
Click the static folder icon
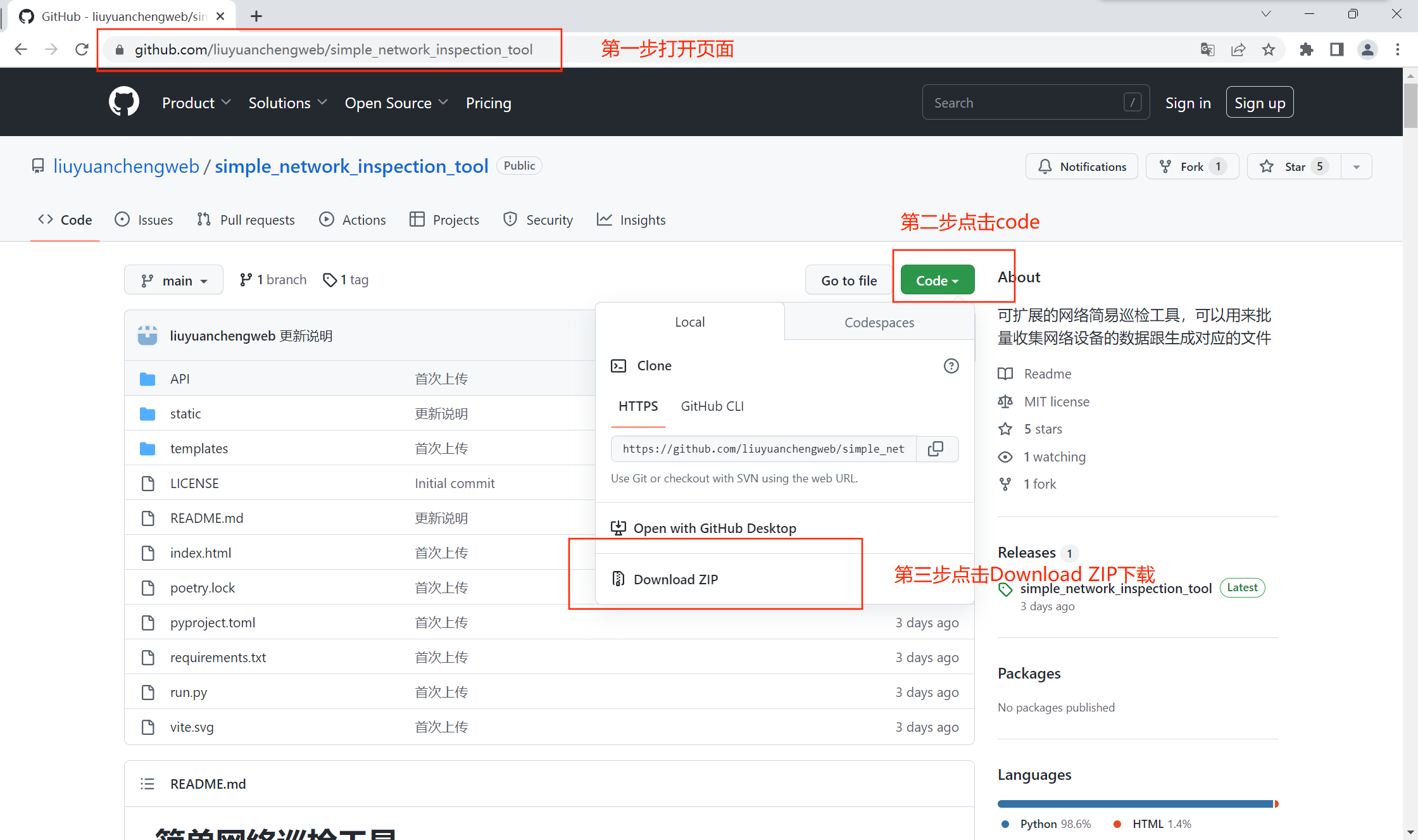click(147, 413)
